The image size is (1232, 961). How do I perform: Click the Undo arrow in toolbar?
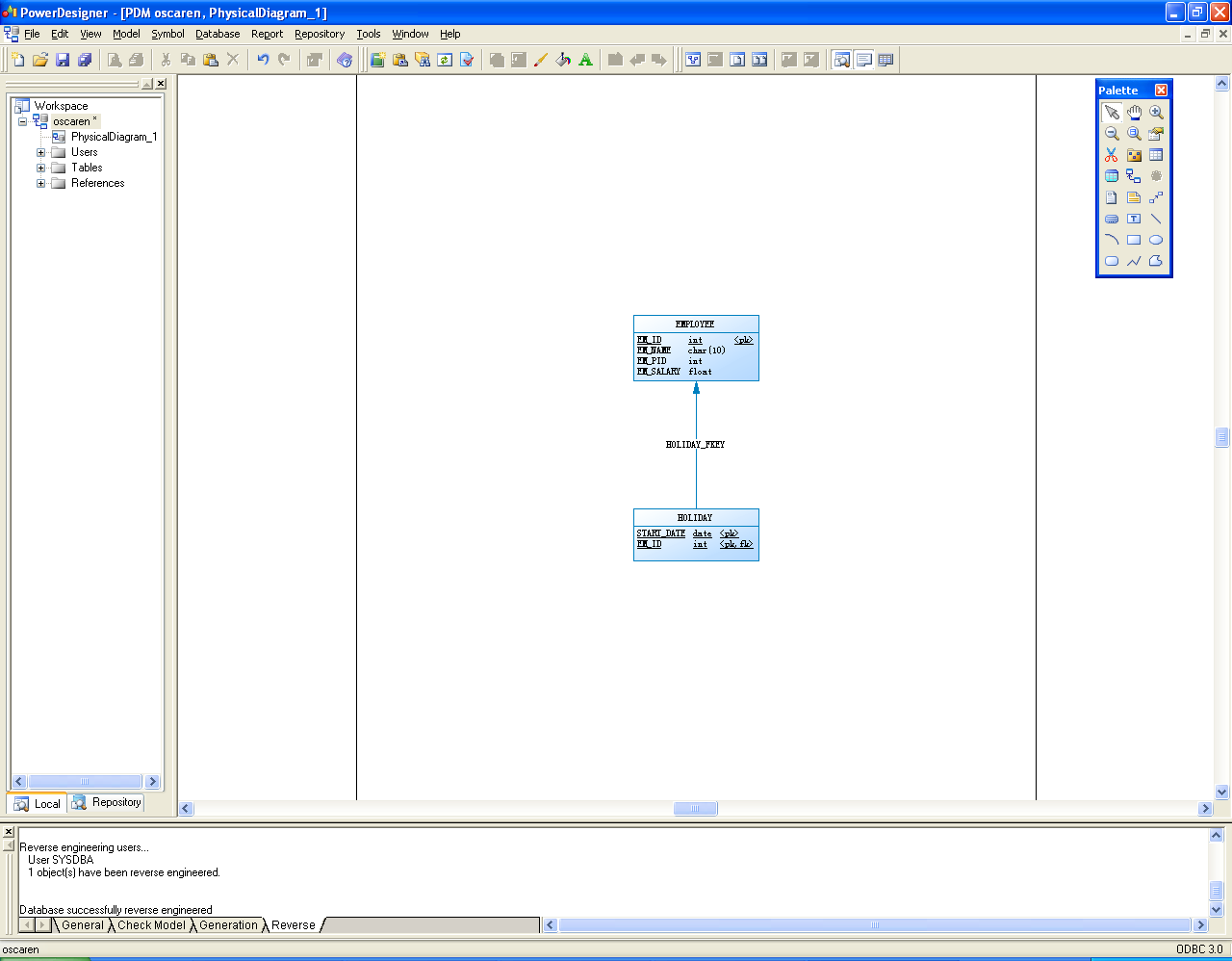pyautogui.click(x=262, y=60)
